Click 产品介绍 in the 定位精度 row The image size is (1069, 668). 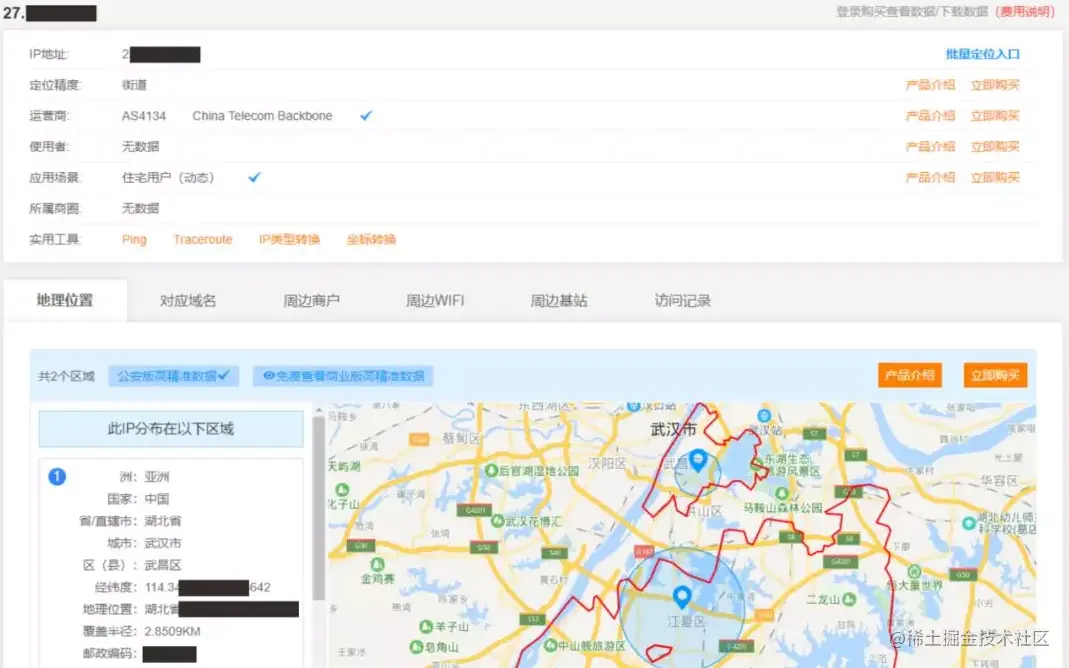pos(930,85)
